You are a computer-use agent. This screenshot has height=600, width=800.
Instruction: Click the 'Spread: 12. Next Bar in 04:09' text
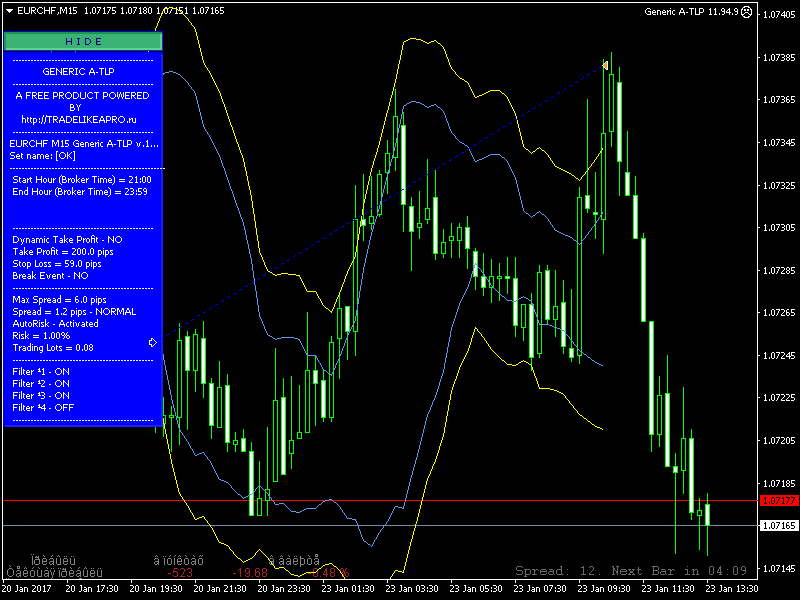[631, 570]
